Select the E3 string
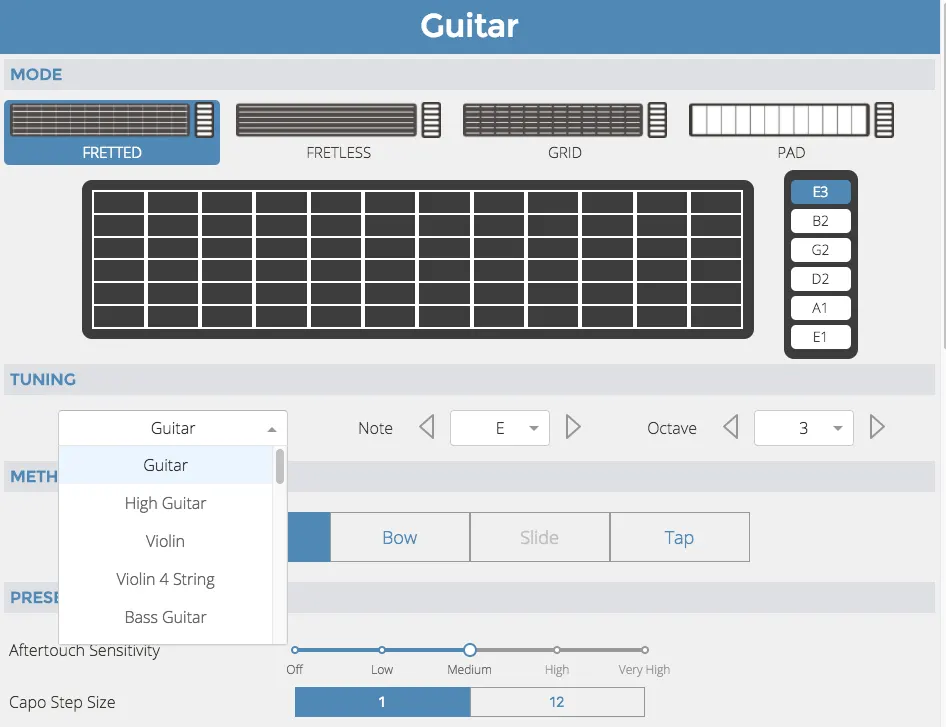This screenshot has height=727, width=946. point(821,192)
